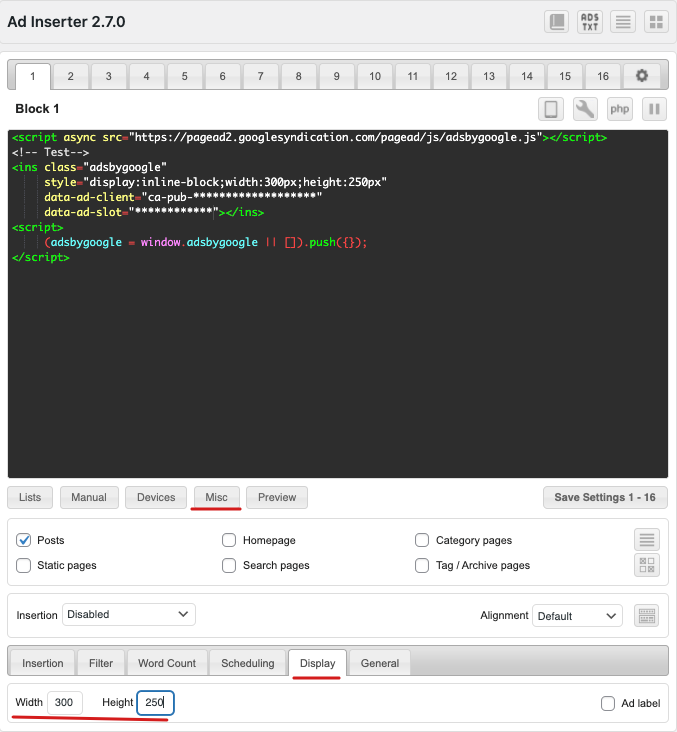The image size is (677, 732).
Task: Open the settings gear tab
Action: tap(640, 76)
